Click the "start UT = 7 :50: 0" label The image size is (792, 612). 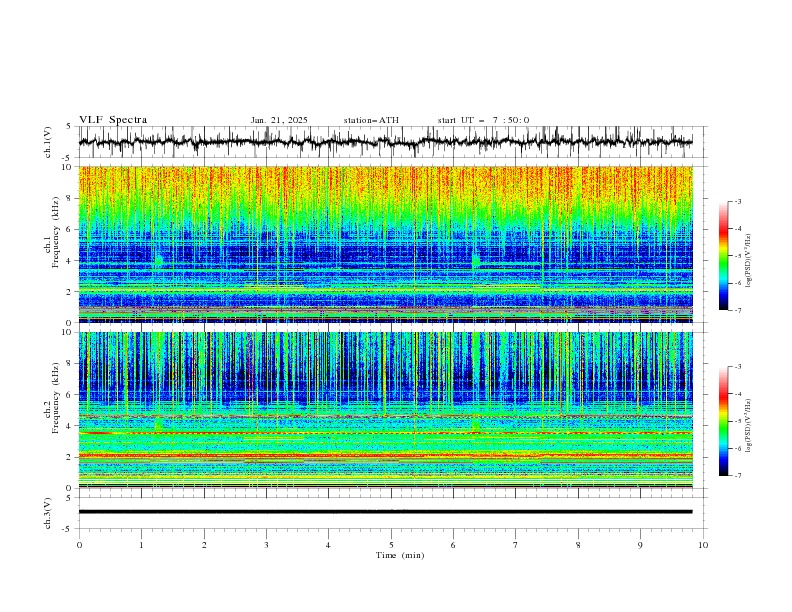(483, 120)
